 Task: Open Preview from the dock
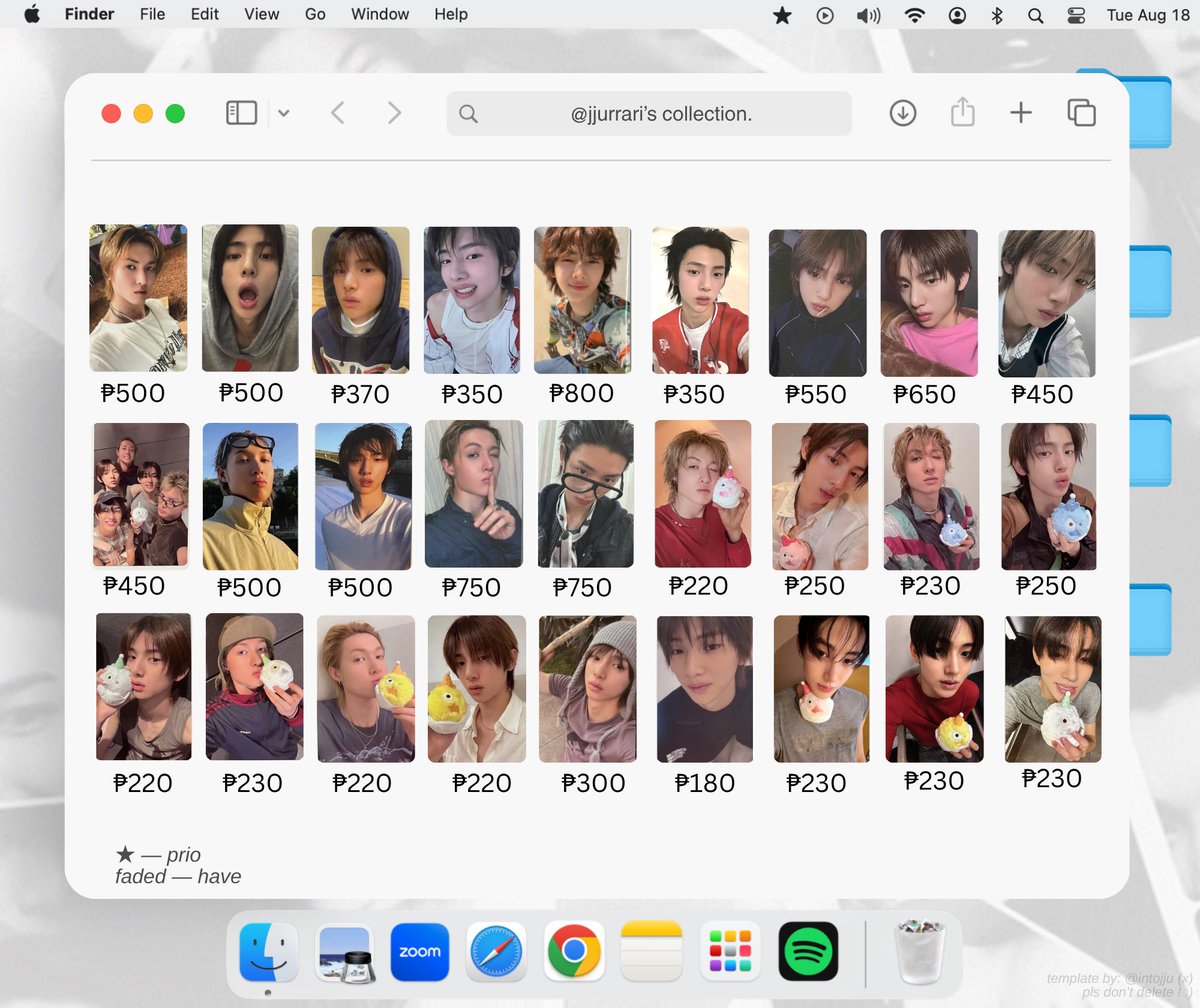[x=345, y=952]
